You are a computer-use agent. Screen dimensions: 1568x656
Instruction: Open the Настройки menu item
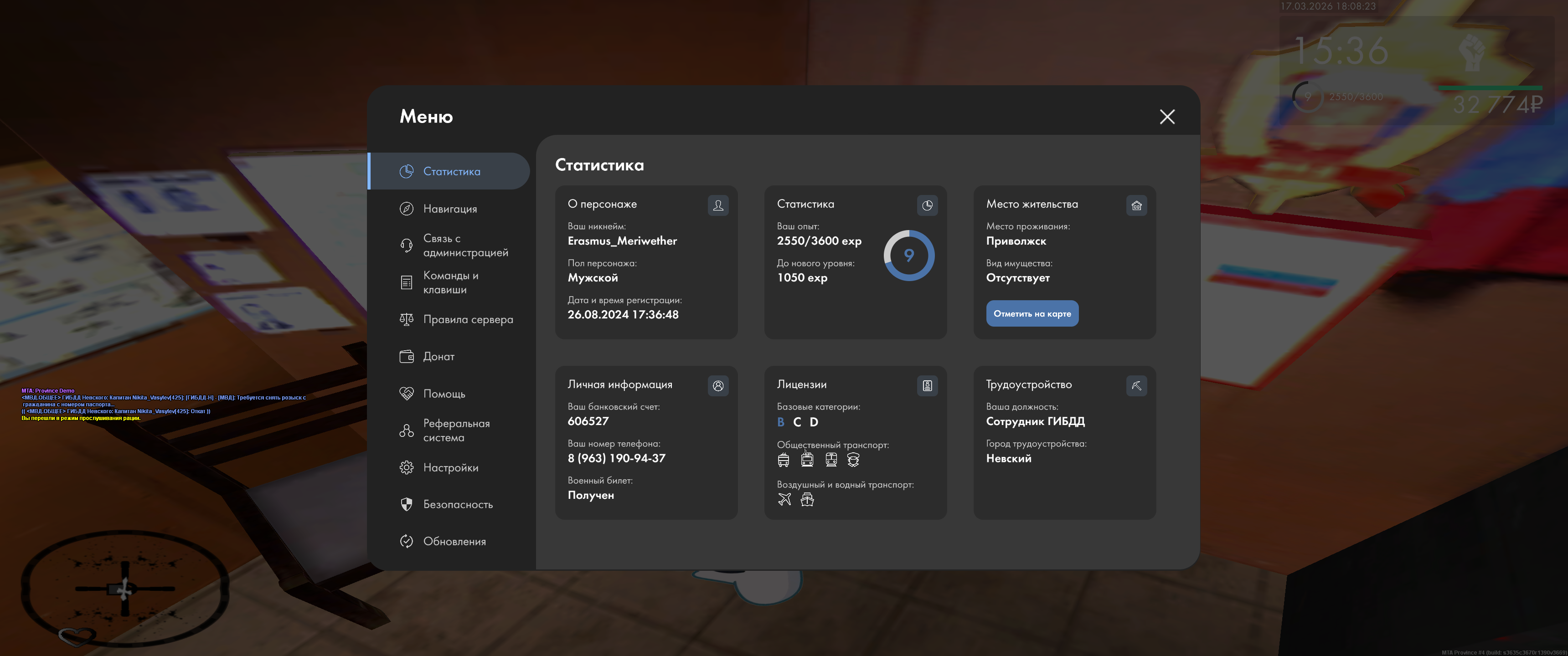tap(449, 467)
